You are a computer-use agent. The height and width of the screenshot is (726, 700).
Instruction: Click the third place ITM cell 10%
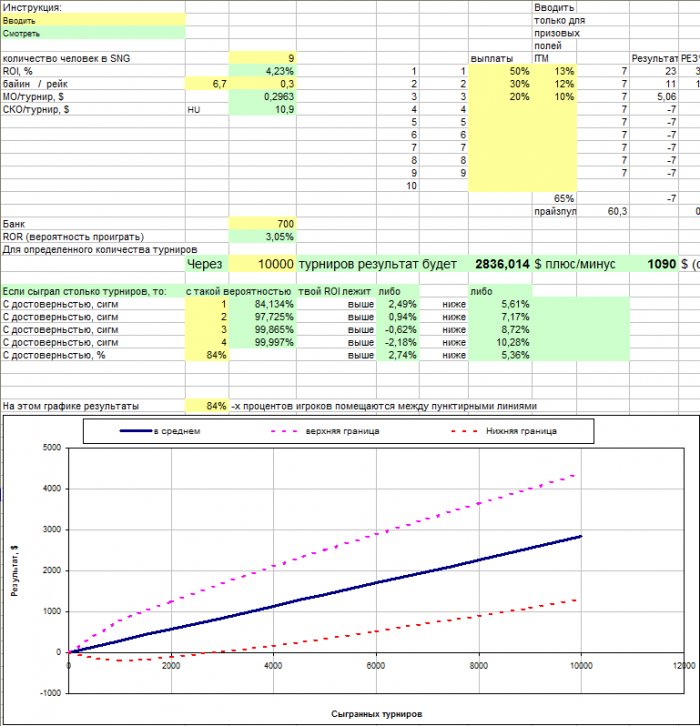pos(554,97)
